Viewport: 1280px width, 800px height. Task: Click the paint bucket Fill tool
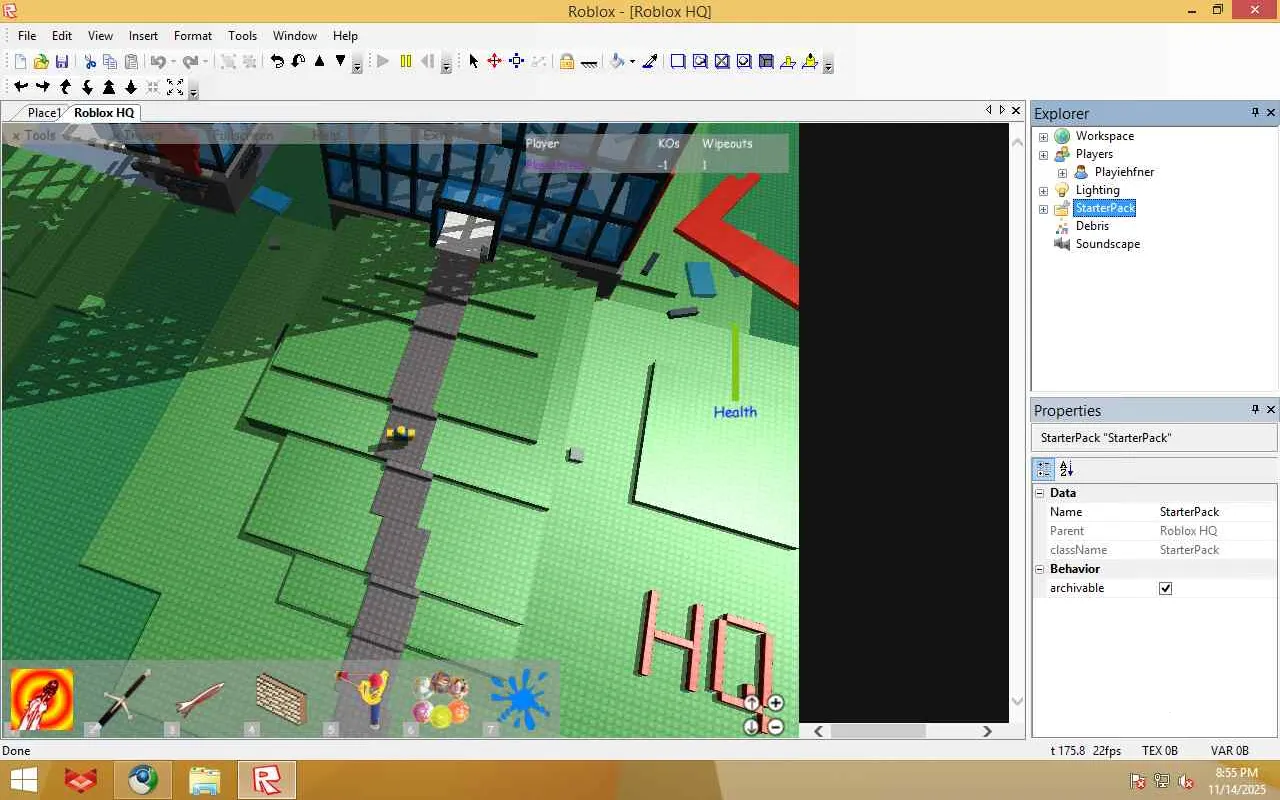point(618,62)
